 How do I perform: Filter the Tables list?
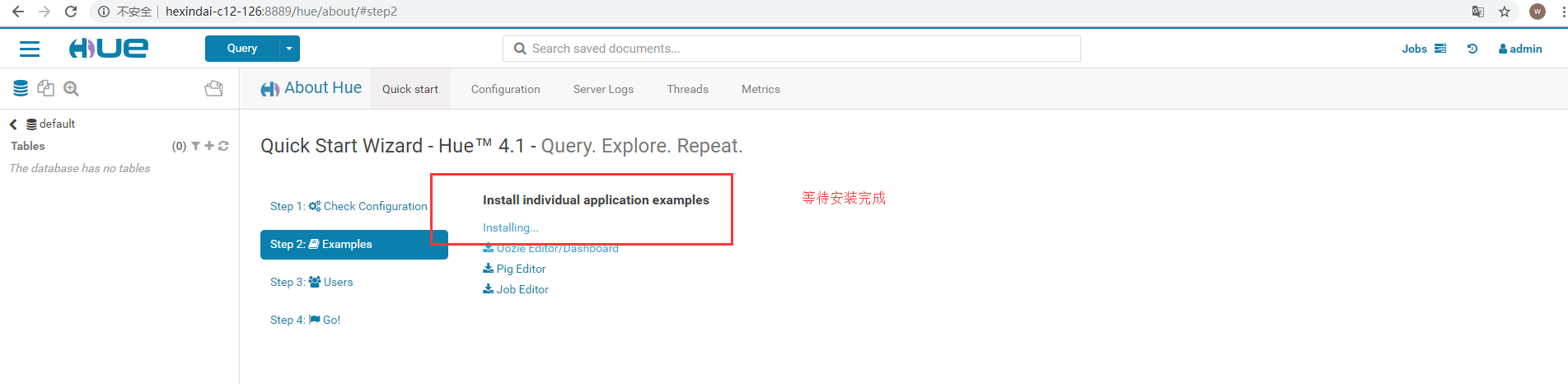(196, 146)
